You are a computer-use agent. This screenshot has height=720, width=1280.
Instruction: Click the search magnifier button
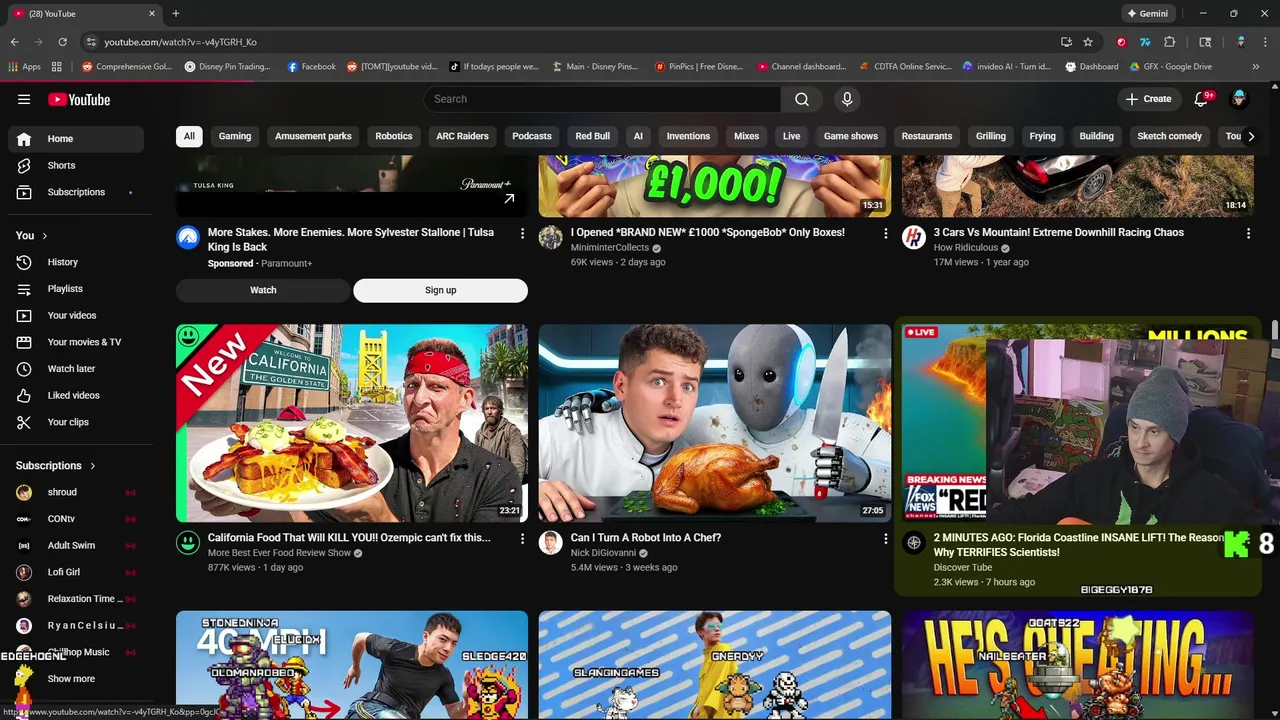point(802,99)
